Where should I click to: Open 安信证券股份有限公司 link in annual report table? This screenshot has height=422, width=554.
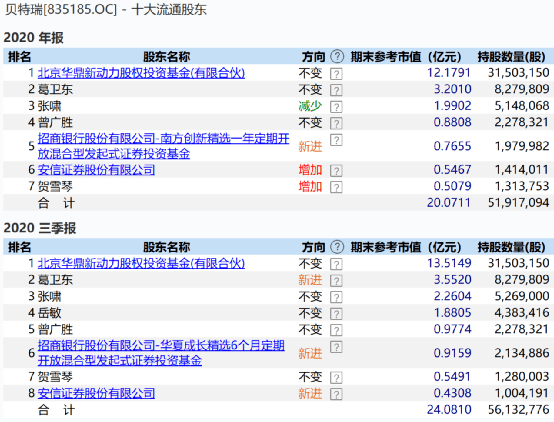tap(96, 170)
